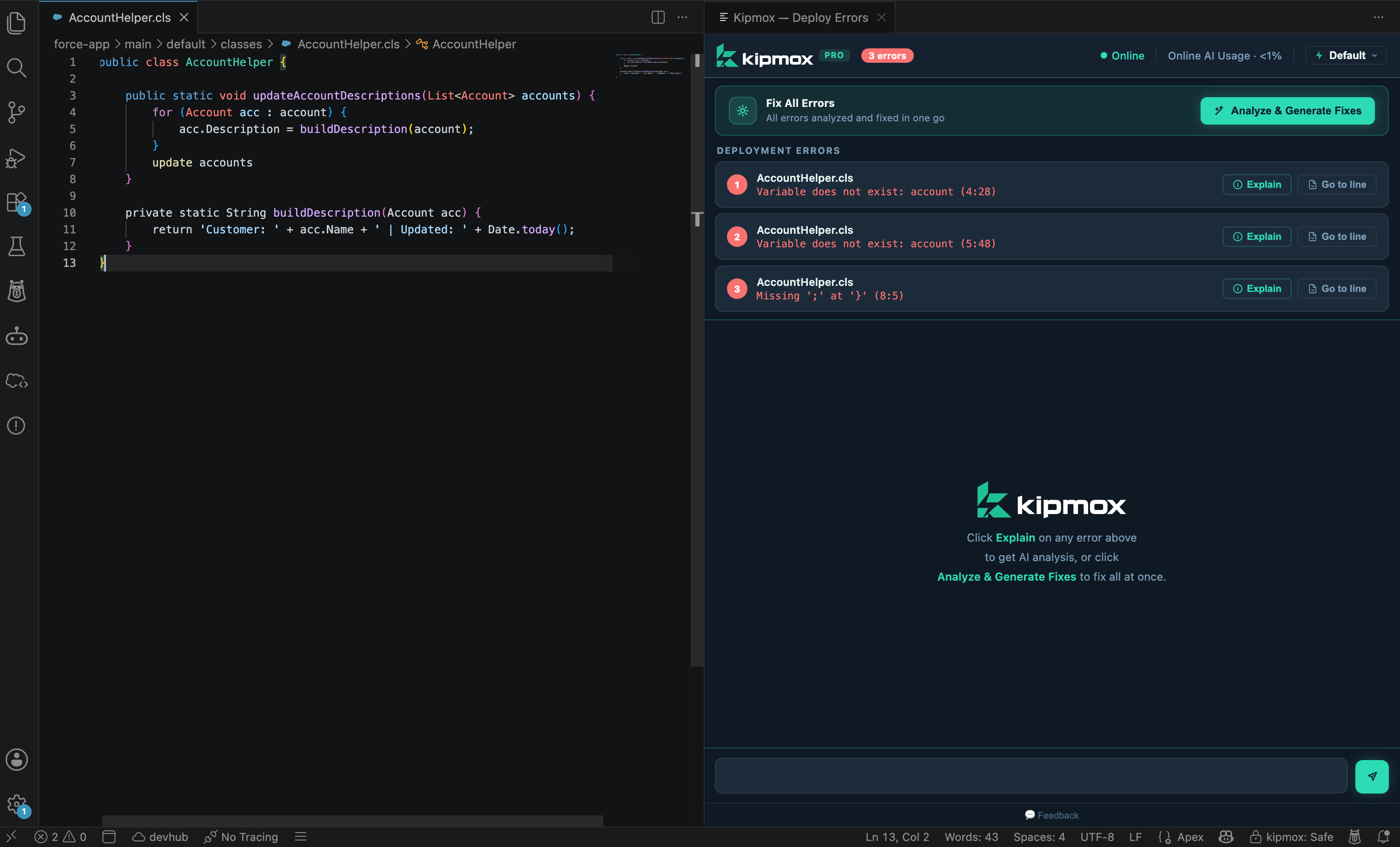
Task: Explain error 2 at line 5:48
Action: (1257, 237)
